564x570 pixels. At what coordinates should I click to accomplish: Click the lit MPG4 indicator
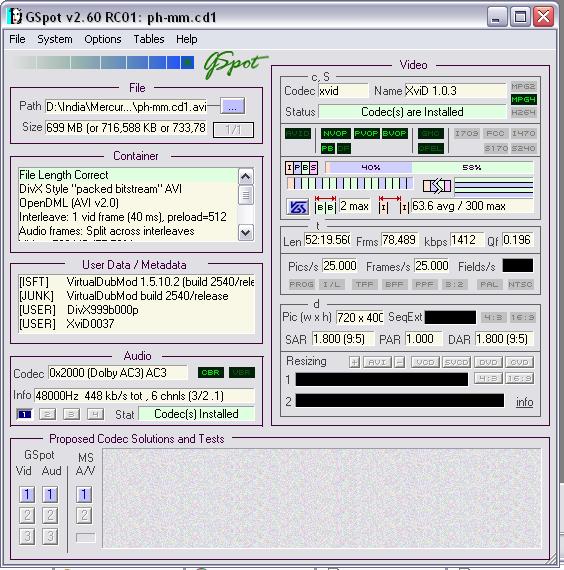(x=523, y=100)
